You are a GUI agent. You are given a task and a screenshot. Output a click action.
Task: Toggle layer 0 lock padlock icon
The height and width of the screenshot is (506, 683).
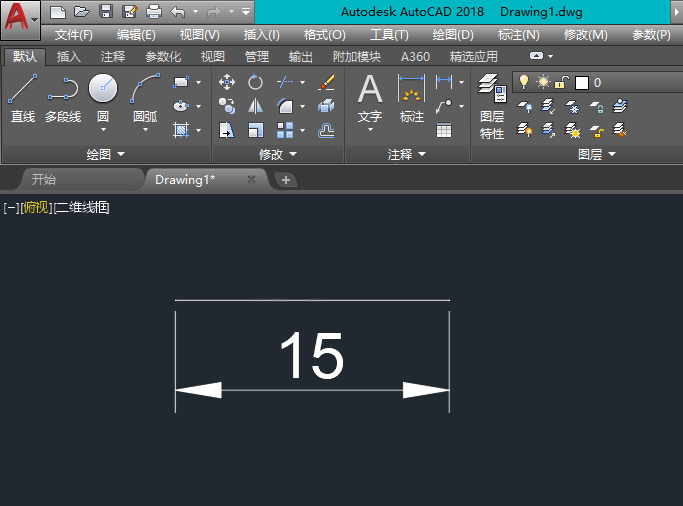(562, 82)
